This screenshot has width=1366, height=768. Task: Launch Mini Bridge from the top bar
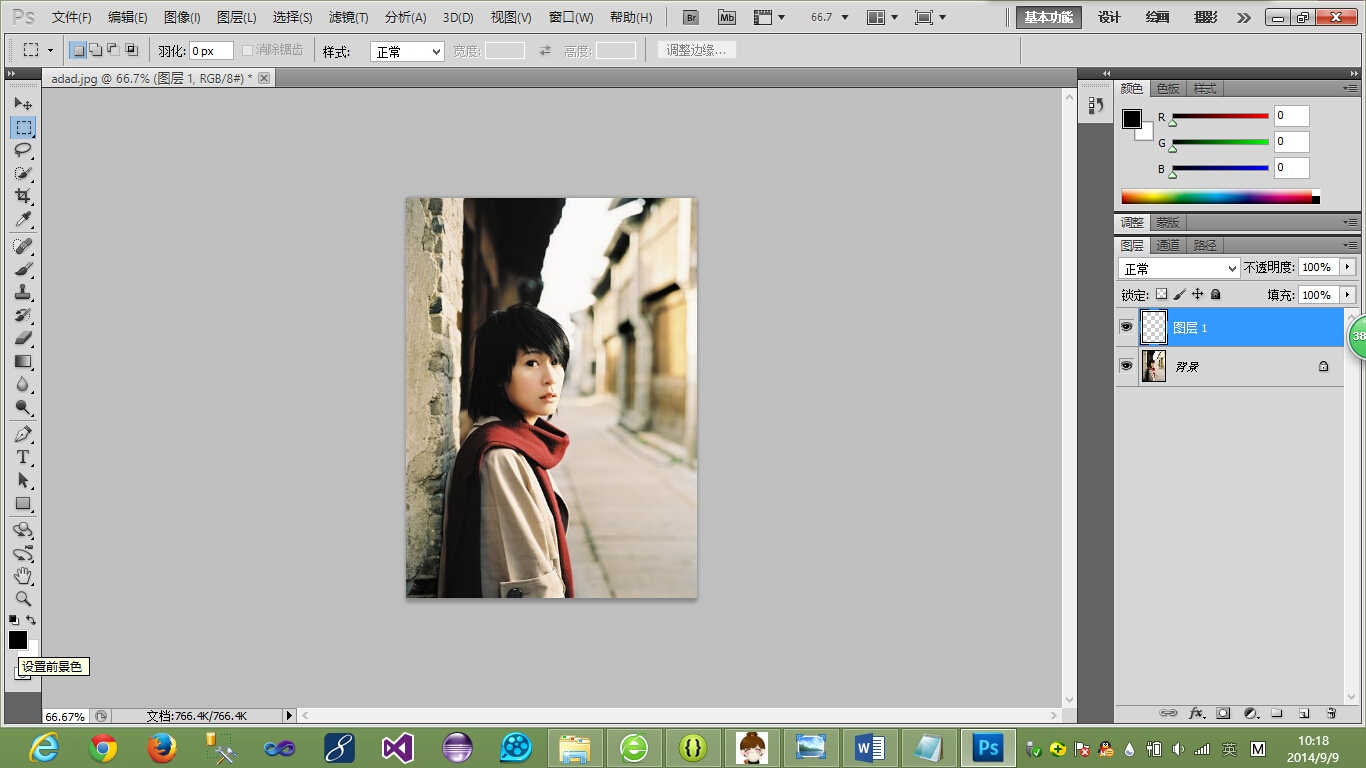tap(727, 17)
